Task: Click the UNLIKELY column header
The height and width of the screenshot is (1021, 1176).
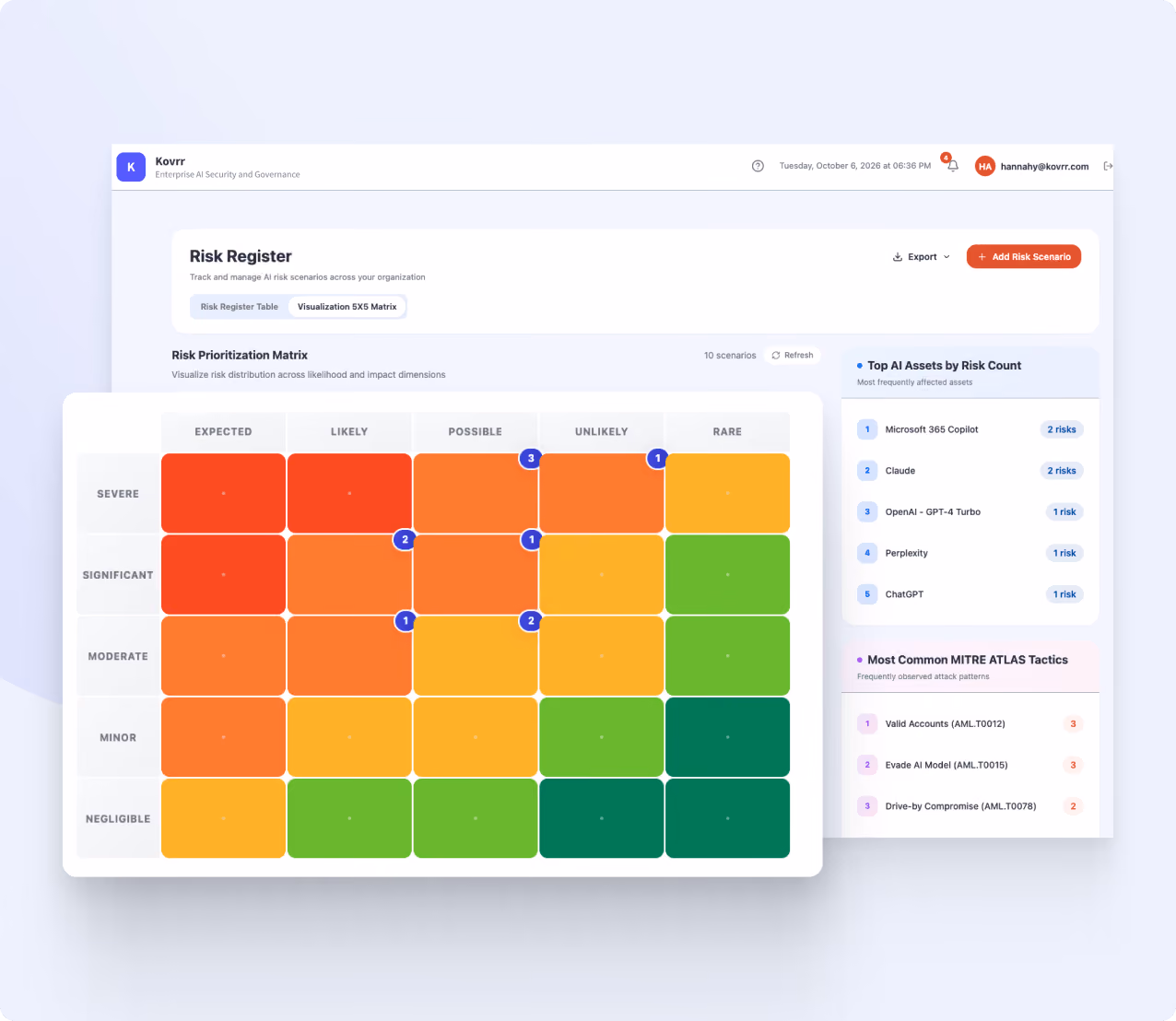Action: 601,431
